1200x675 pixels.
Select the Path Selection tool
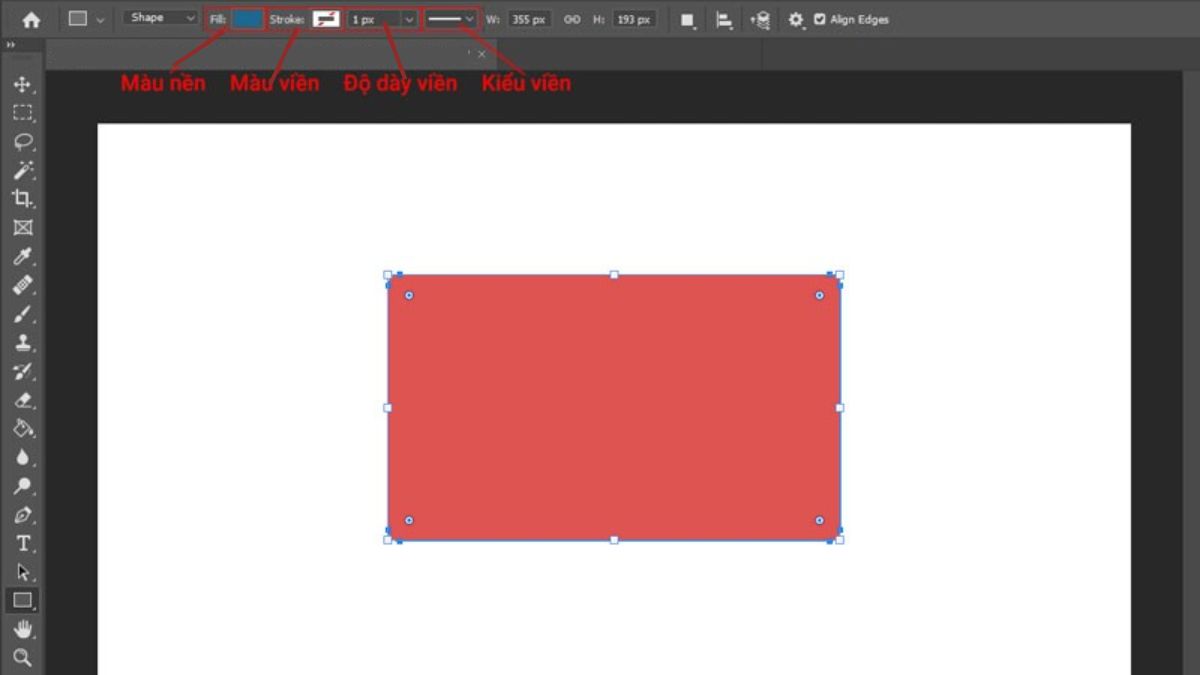(x=22, y=572)
